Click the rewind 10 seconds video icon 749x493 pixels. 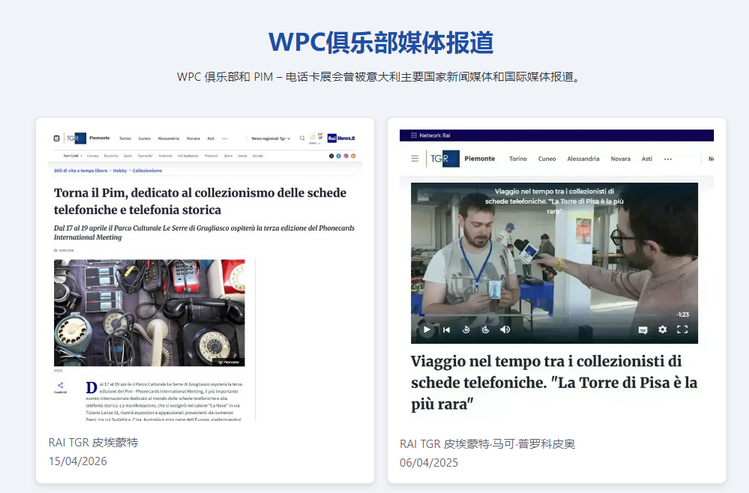466,330
